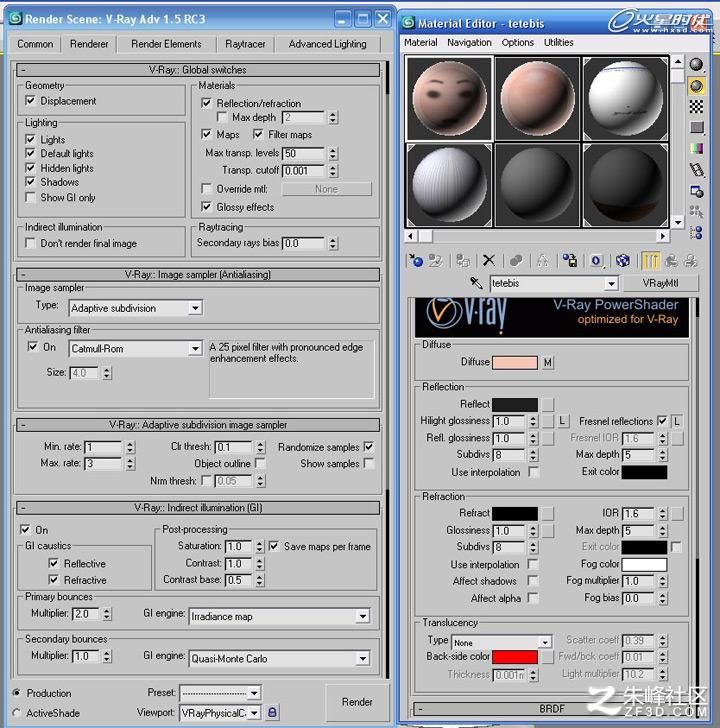720x728 pixels.
Task: Toggle Show End Result icon
Action: (650, 260)
